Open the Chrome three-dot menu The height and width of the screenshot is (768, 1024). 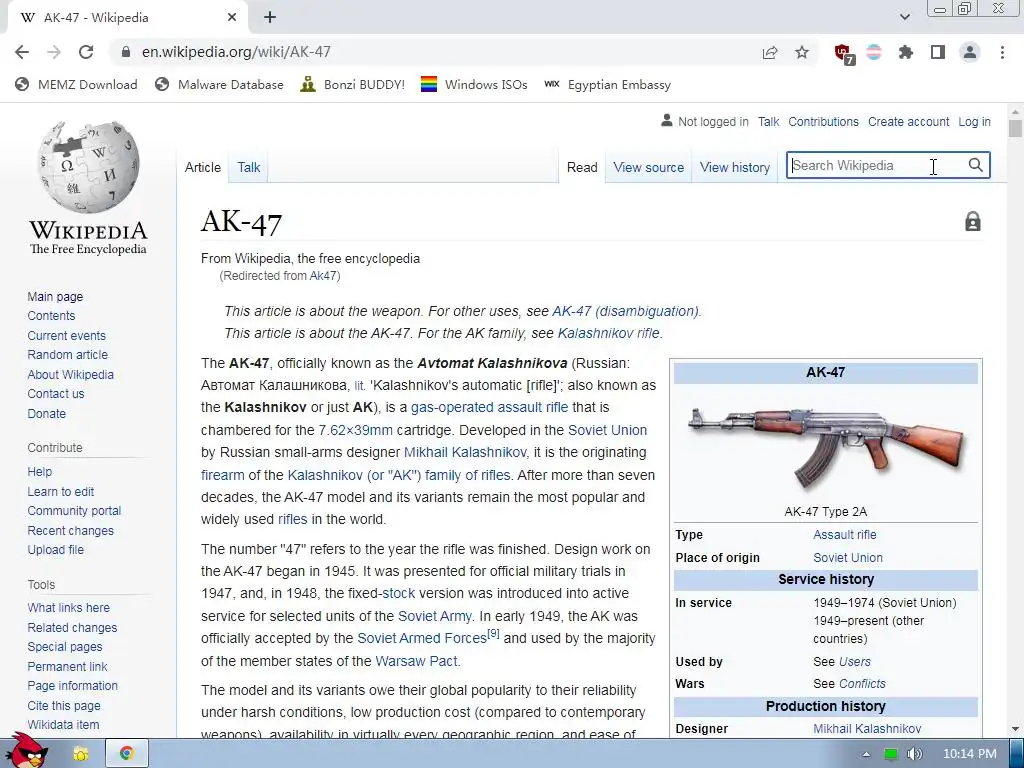pyautogui.click(x=1002, y=52)
